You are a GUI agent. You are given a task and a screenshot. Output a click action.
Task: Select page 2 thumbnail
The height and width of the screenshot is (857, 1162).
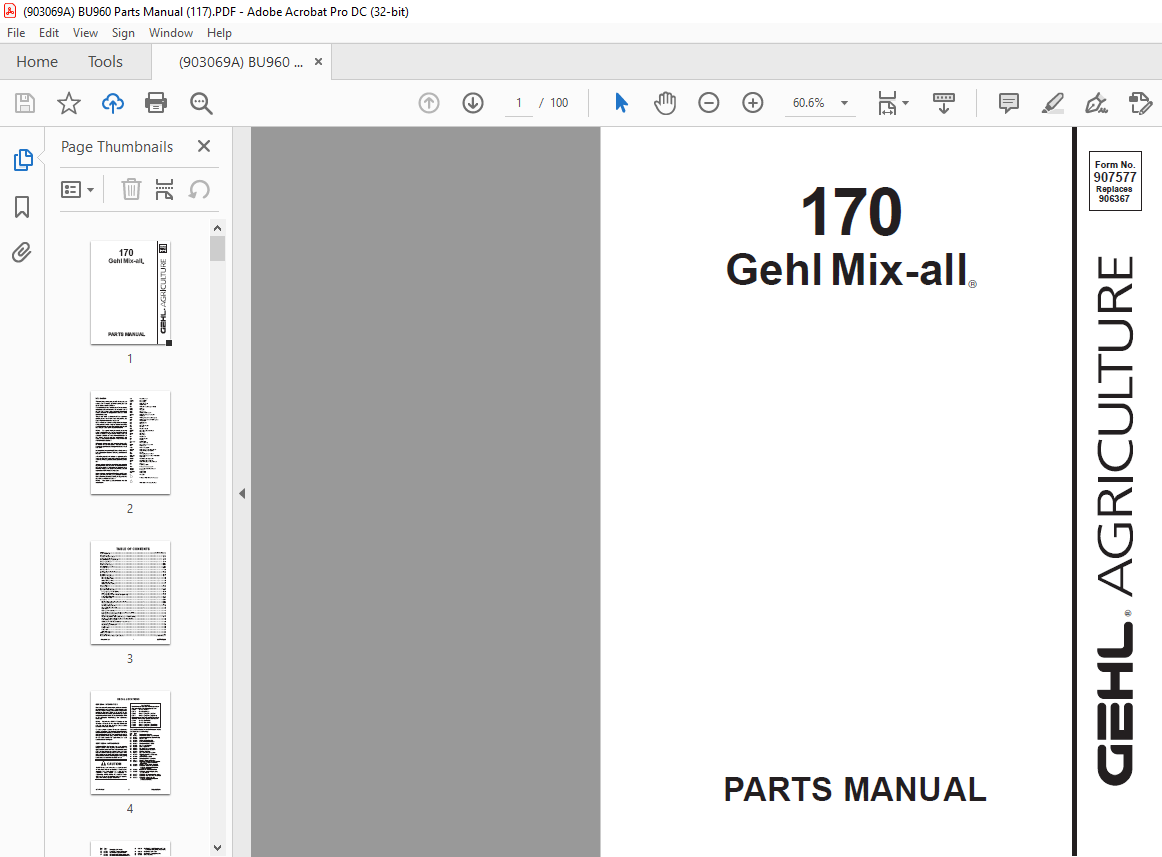(130, 443)
